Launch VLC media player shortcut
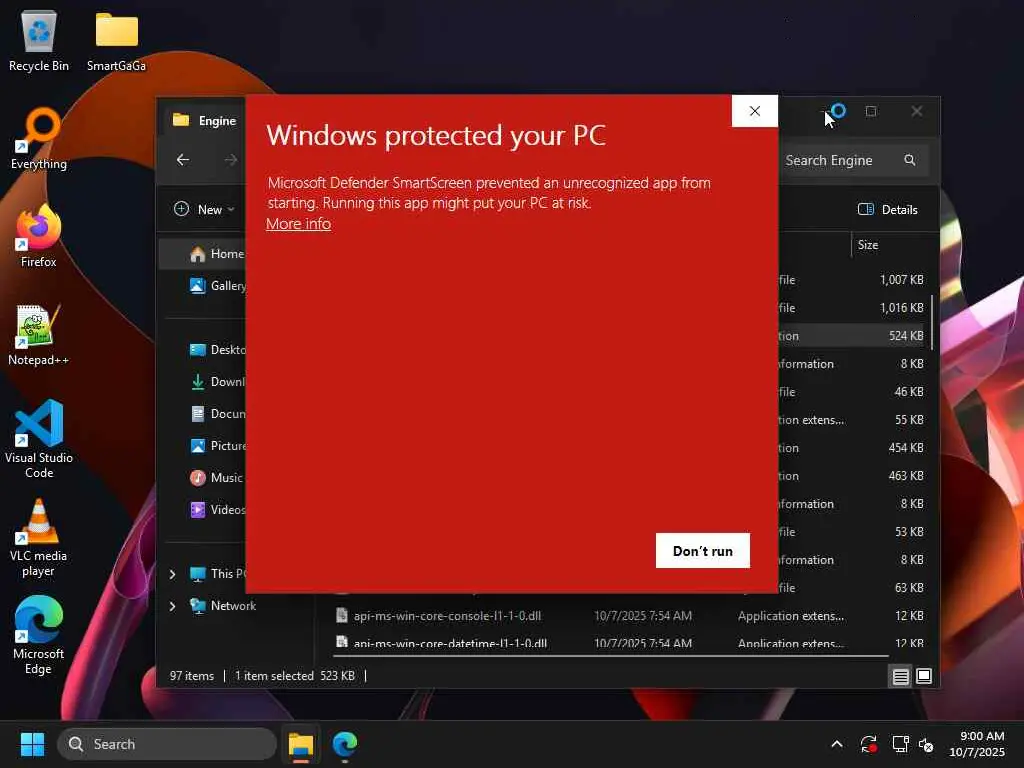This screenshot has width=1024, height=768. (39, 537)
